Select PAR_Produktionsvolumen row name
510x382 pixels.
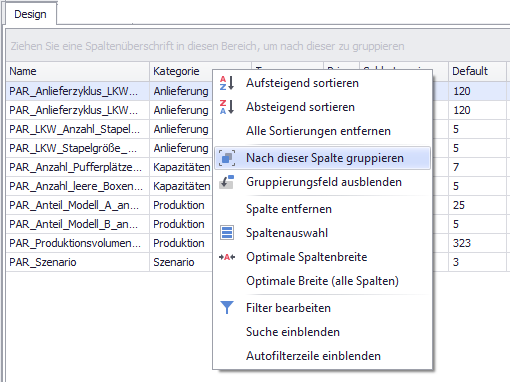78,243
